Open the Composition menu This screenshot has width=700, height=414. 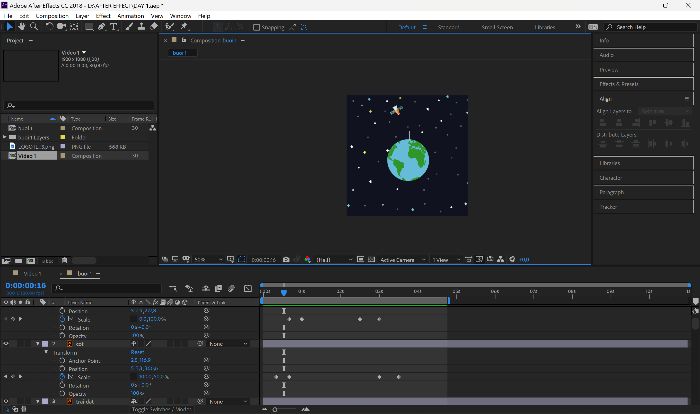point(52,16)
